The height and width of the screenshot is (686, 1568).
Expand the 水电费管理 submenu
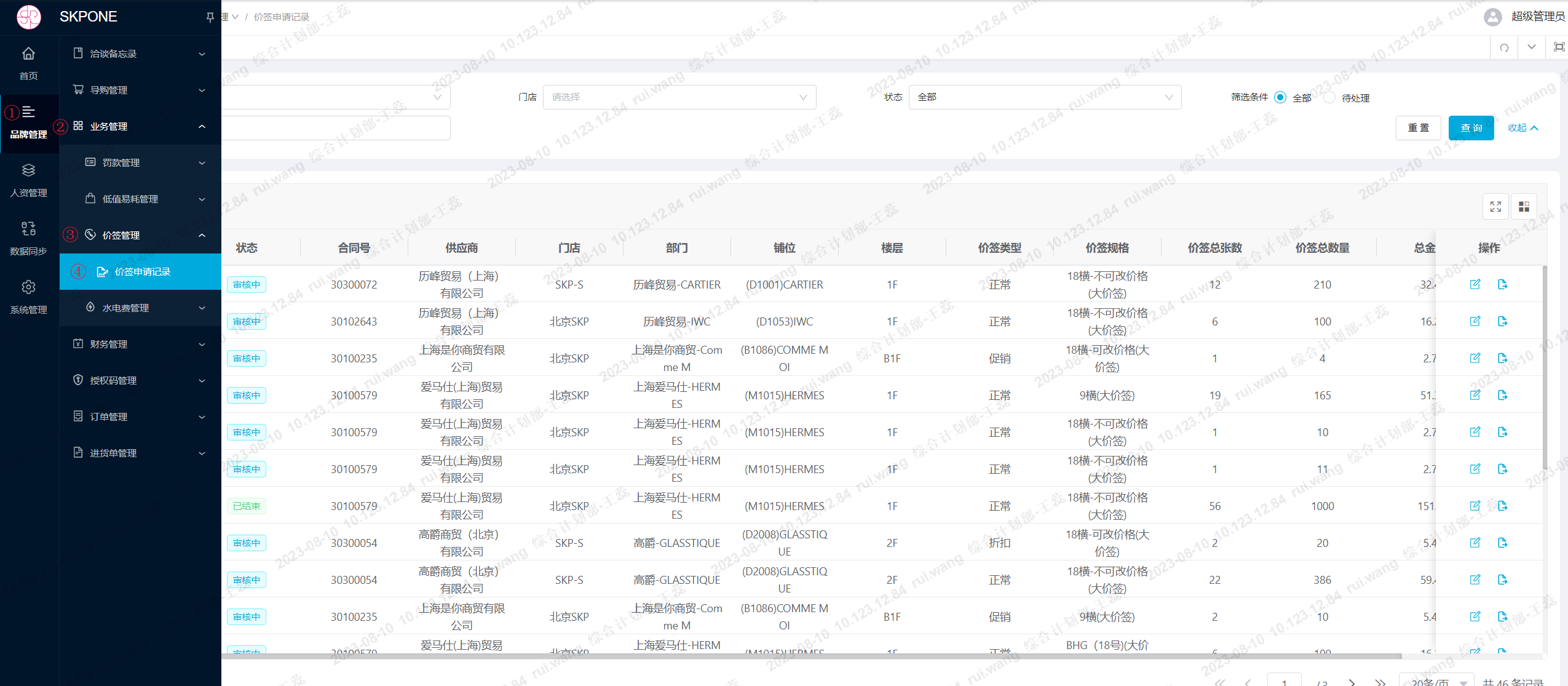tap(140, 308)
